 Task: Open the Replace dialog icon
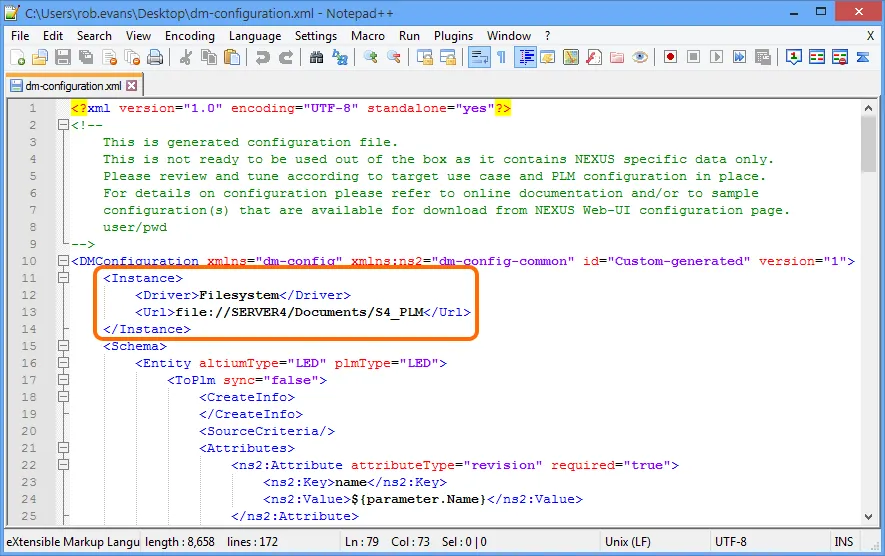tap(340, 57)
